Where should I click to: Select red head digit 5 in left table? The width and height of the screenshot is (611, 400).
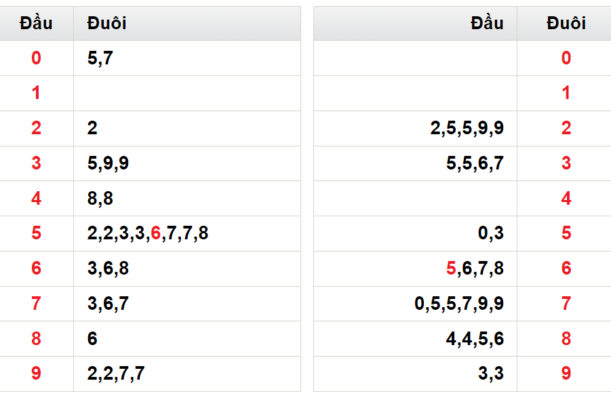[x=36, y=233]
